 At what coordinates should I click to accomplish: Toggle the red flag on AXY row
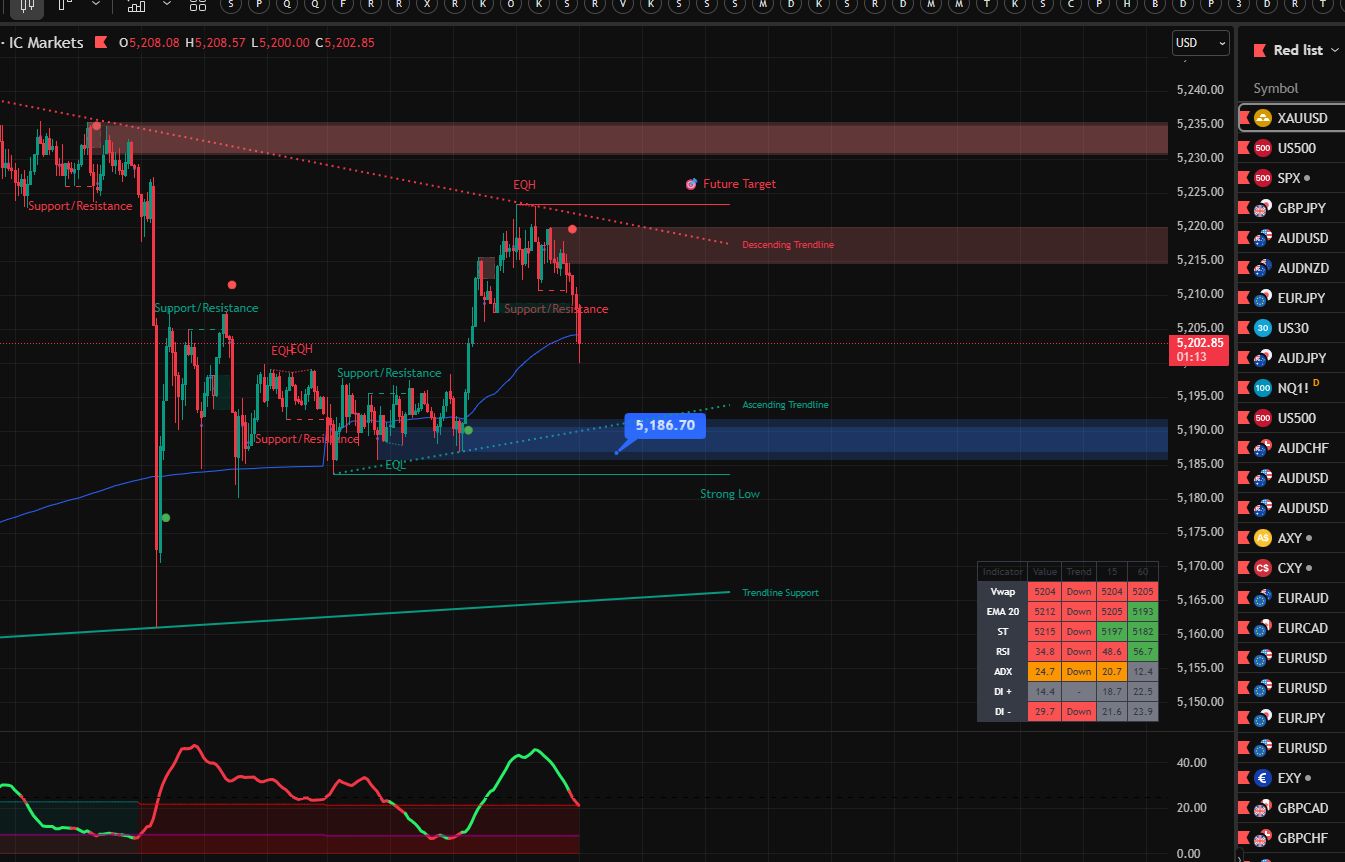(x=1244, y=538)
